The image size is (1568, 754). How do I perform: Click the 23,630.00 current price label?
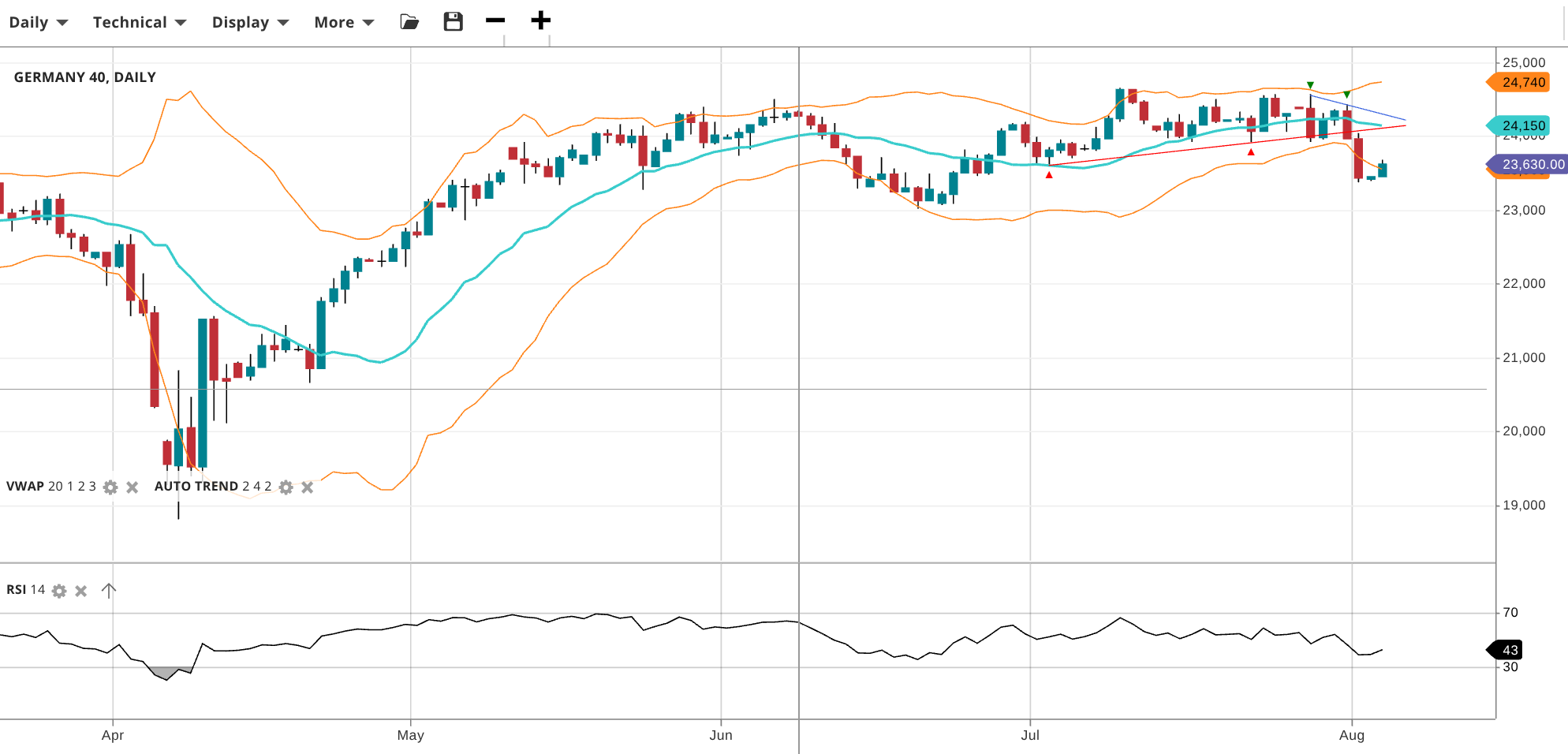click(x=1532, y=164)
